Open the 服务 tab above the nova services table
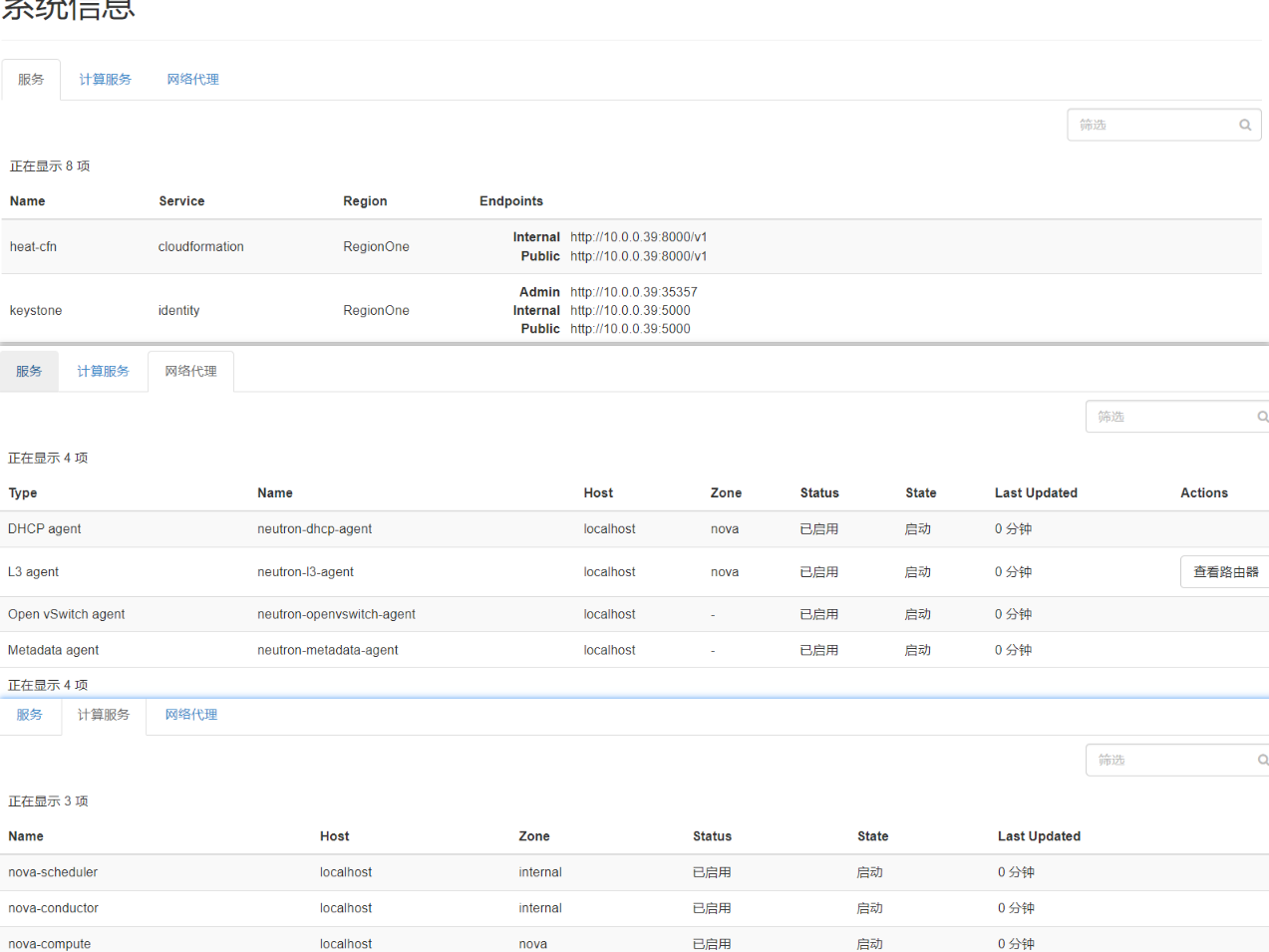Screen dimensions: 1269x952 pyautogui.click(x=29, y=715)
